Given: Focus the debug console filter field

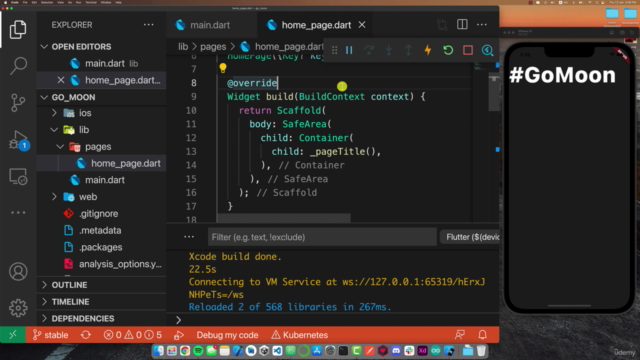Looking at the screenshot, I should 322,237.
